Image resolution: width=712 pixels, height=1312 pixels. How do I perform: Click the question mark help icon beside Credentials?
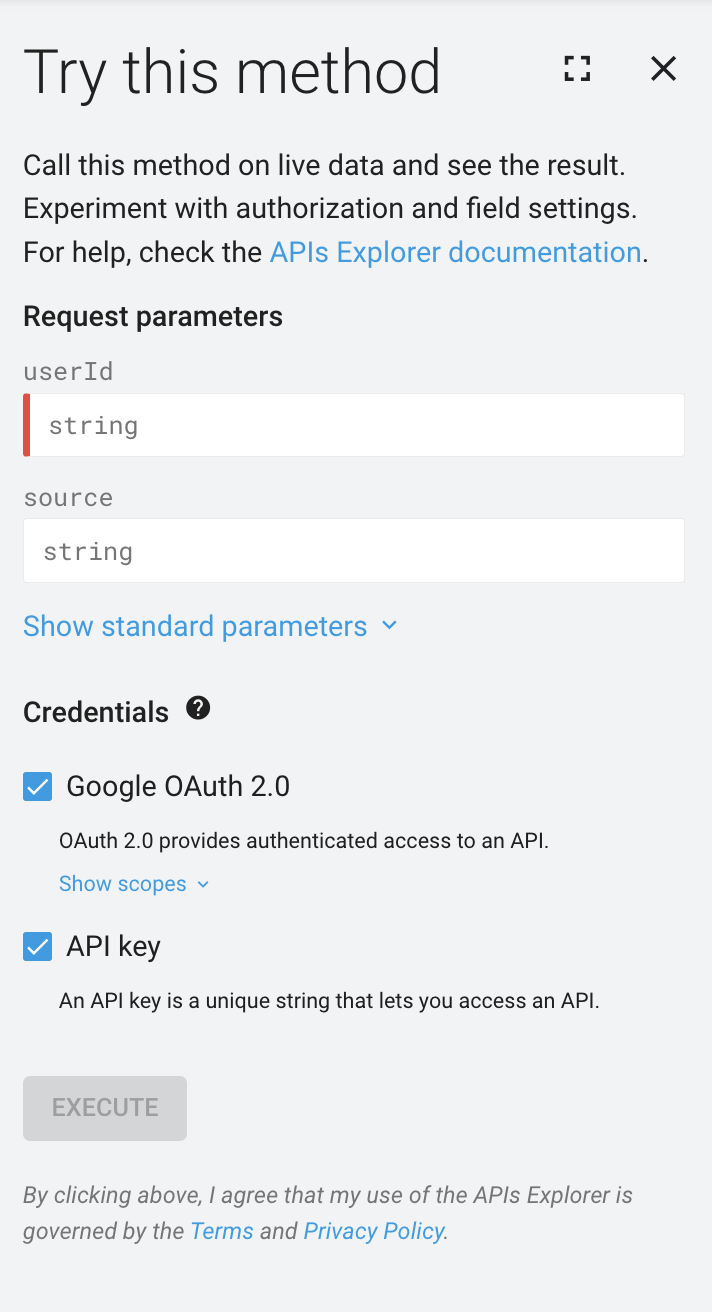tap(198, 708)
